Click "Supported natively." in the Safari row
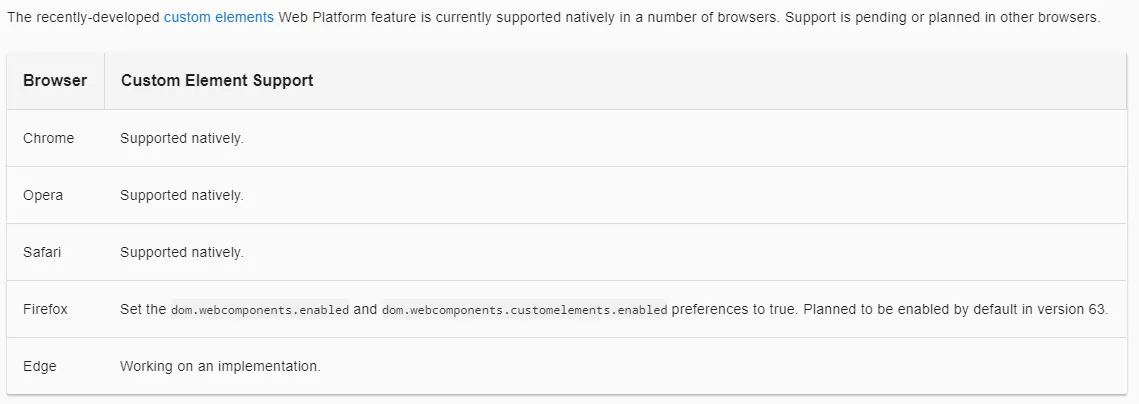This screenshot has height=404, width=1139. pos(182,252)
